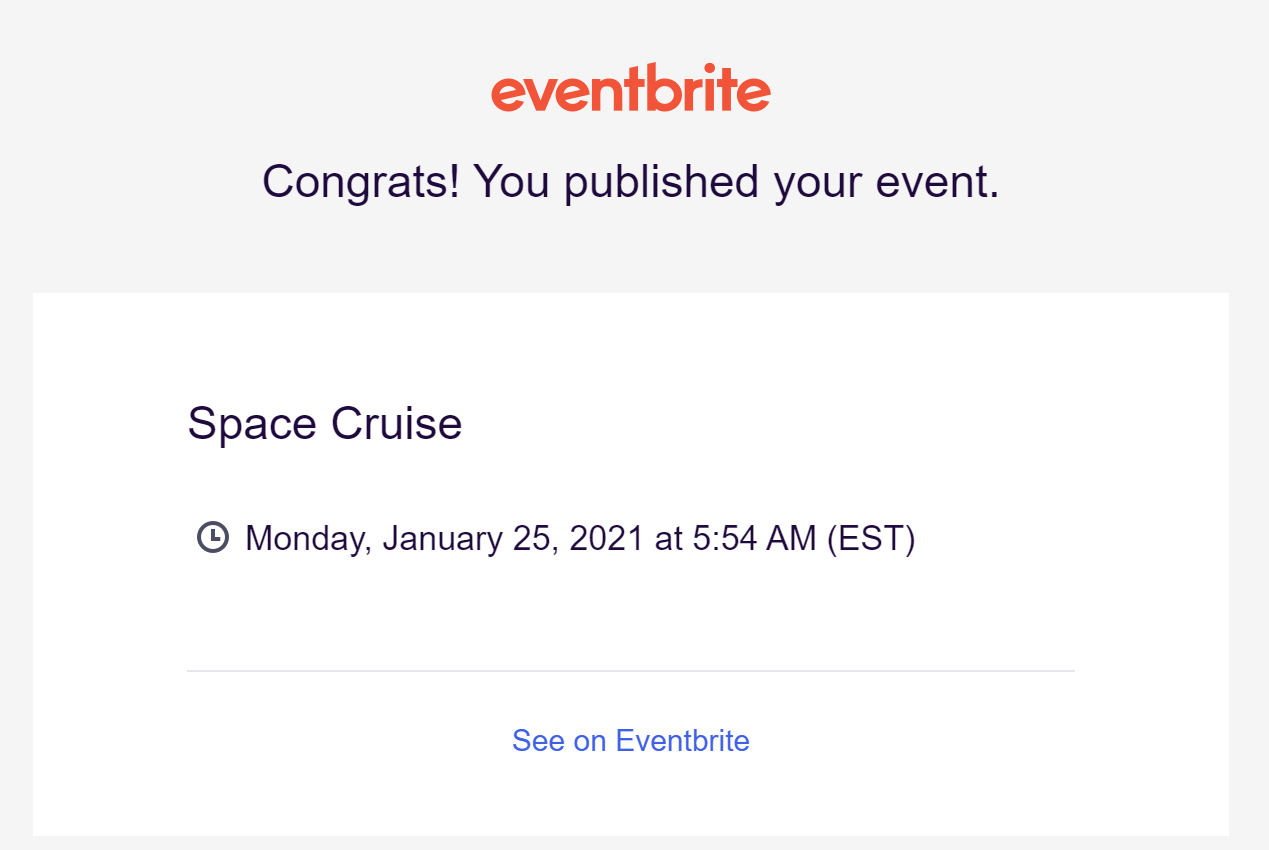The image size is (1269, 850).
Task: Click the year 2021 in date
Action: tap(606, 538)
